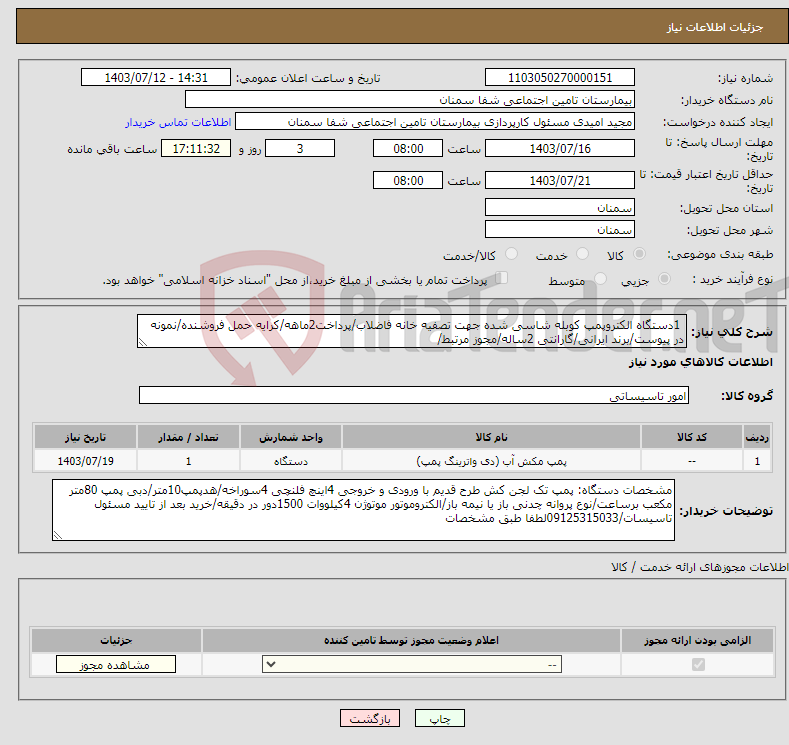Click the need date cell 1403/07/19
789x745 pixels.
coord(85,461)
